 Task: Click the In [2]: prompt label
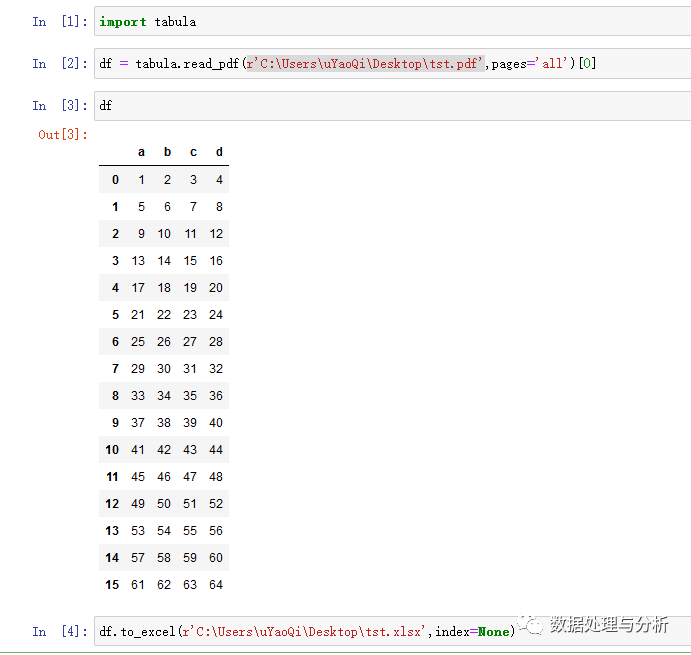[60, 63]
